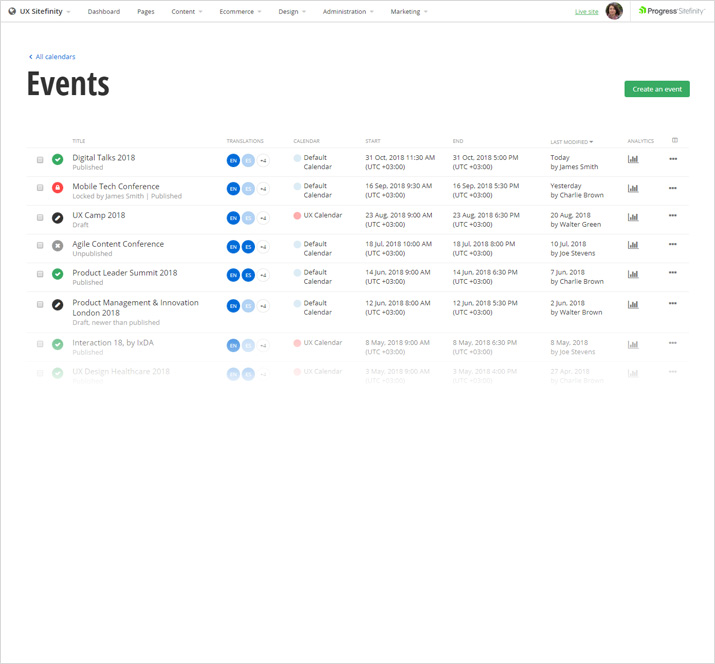Open actions menu for Interaction 18 event
The height and width of the screenshot is (664, 715).
tap(673, 343)
